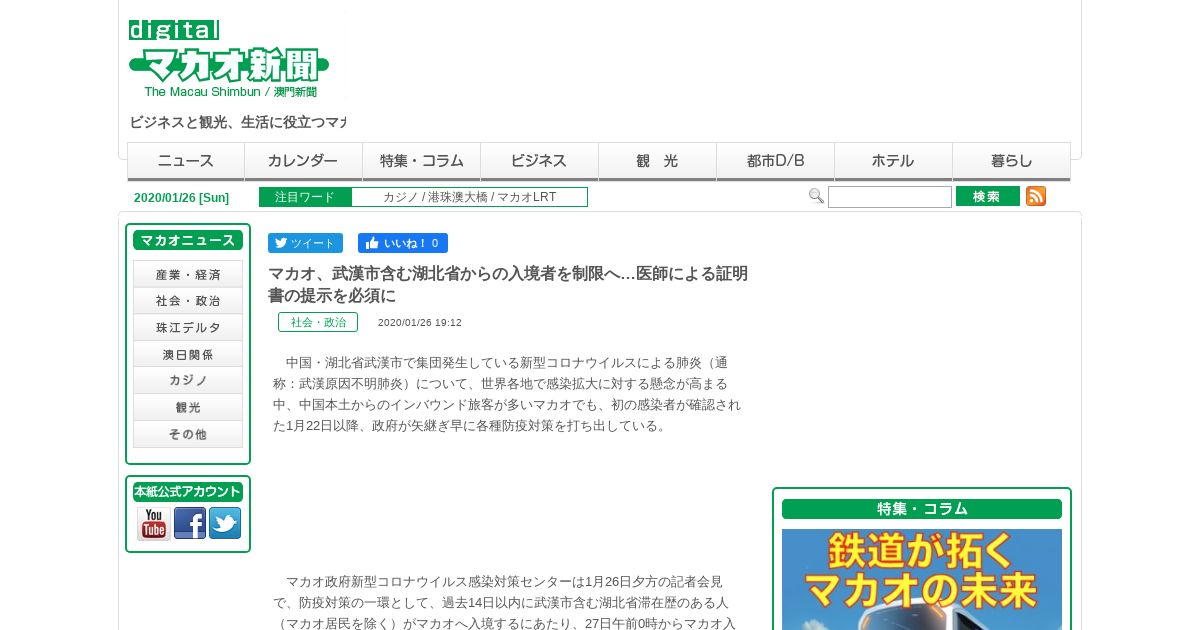Open the YouTube official account icon
Screen dimensions: 1200x630
(x=154, y=524)
